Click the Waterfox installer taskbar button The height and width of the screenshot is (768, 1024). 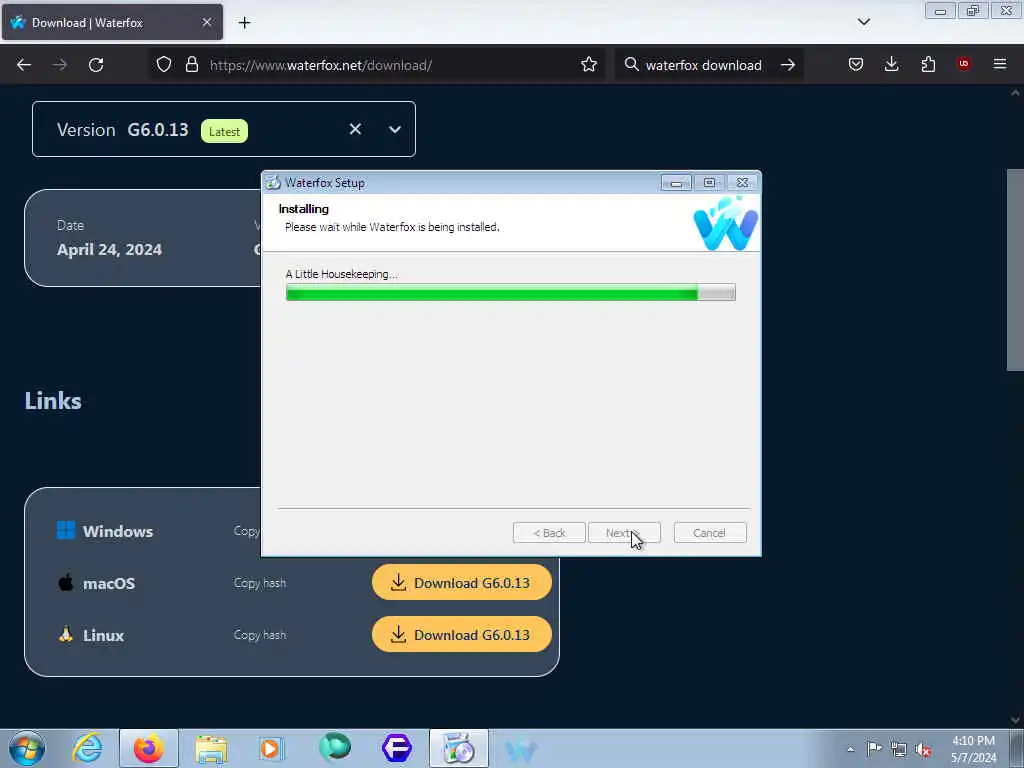click(458, 748)
